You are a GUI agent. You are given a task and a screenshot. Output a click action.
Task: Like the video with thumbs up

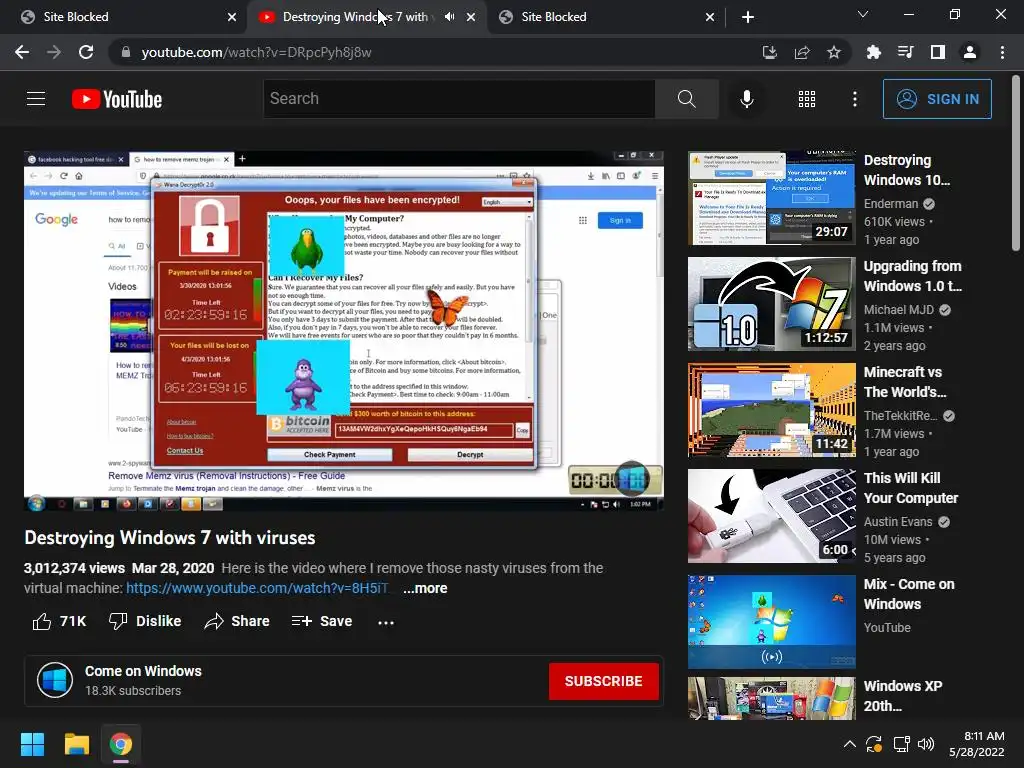coord(59,621)
